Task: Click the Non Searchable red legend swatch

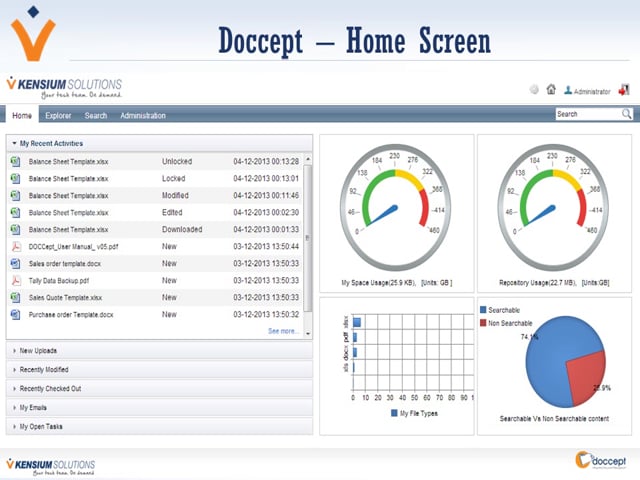Action: (x=484, y=322)
